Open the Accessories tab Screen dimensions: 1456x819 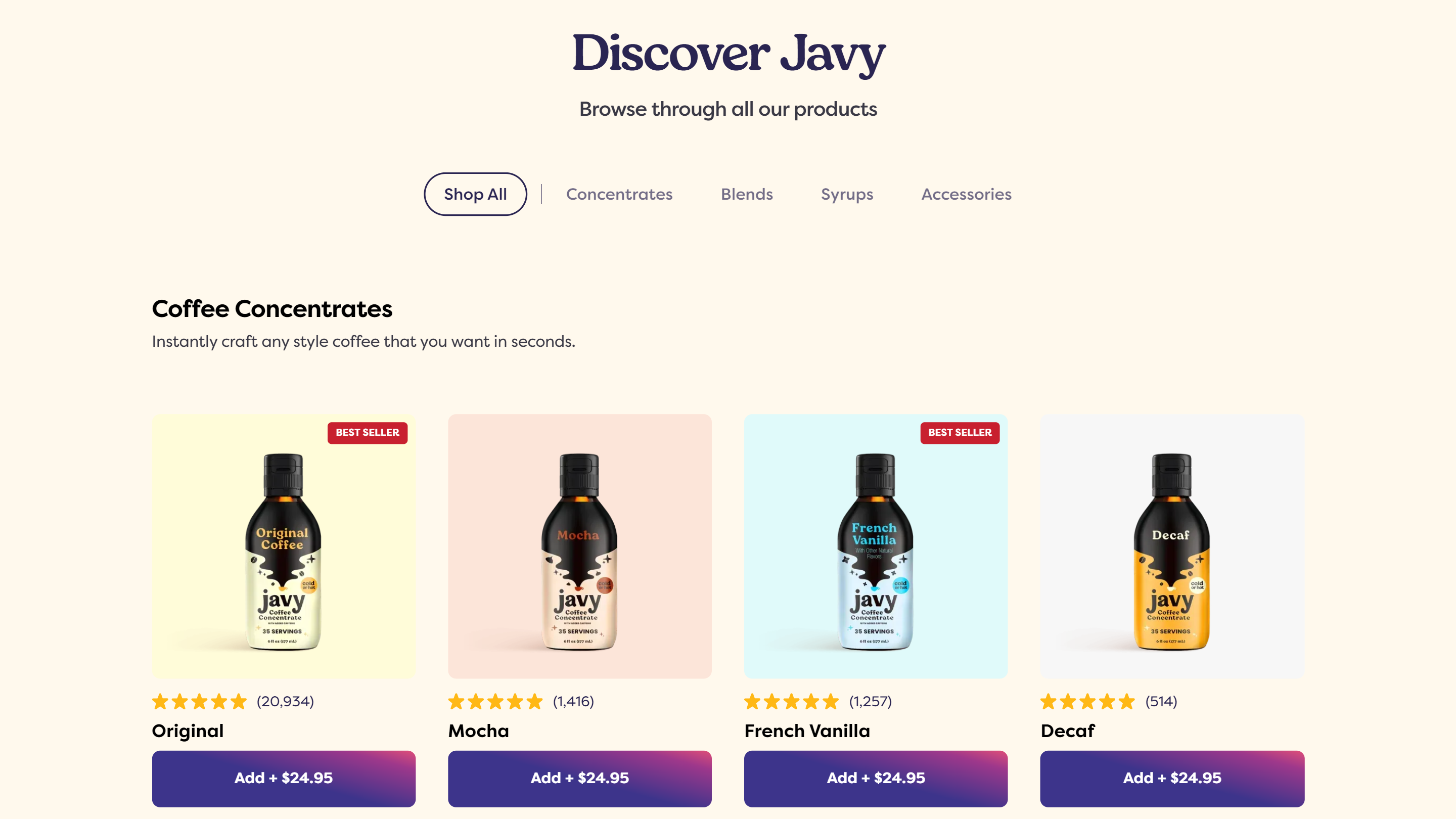tap(967, 194)
